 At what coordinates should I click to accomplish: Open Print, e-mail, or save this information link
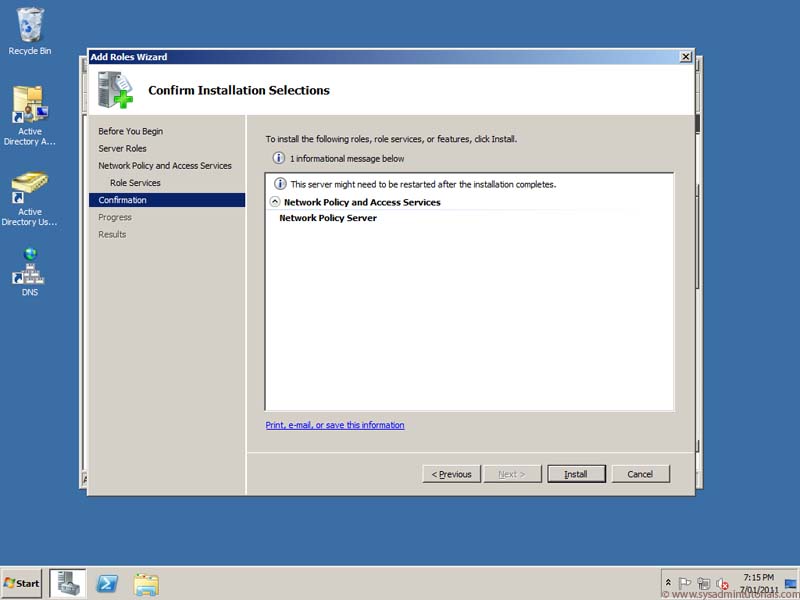(335, 425)
